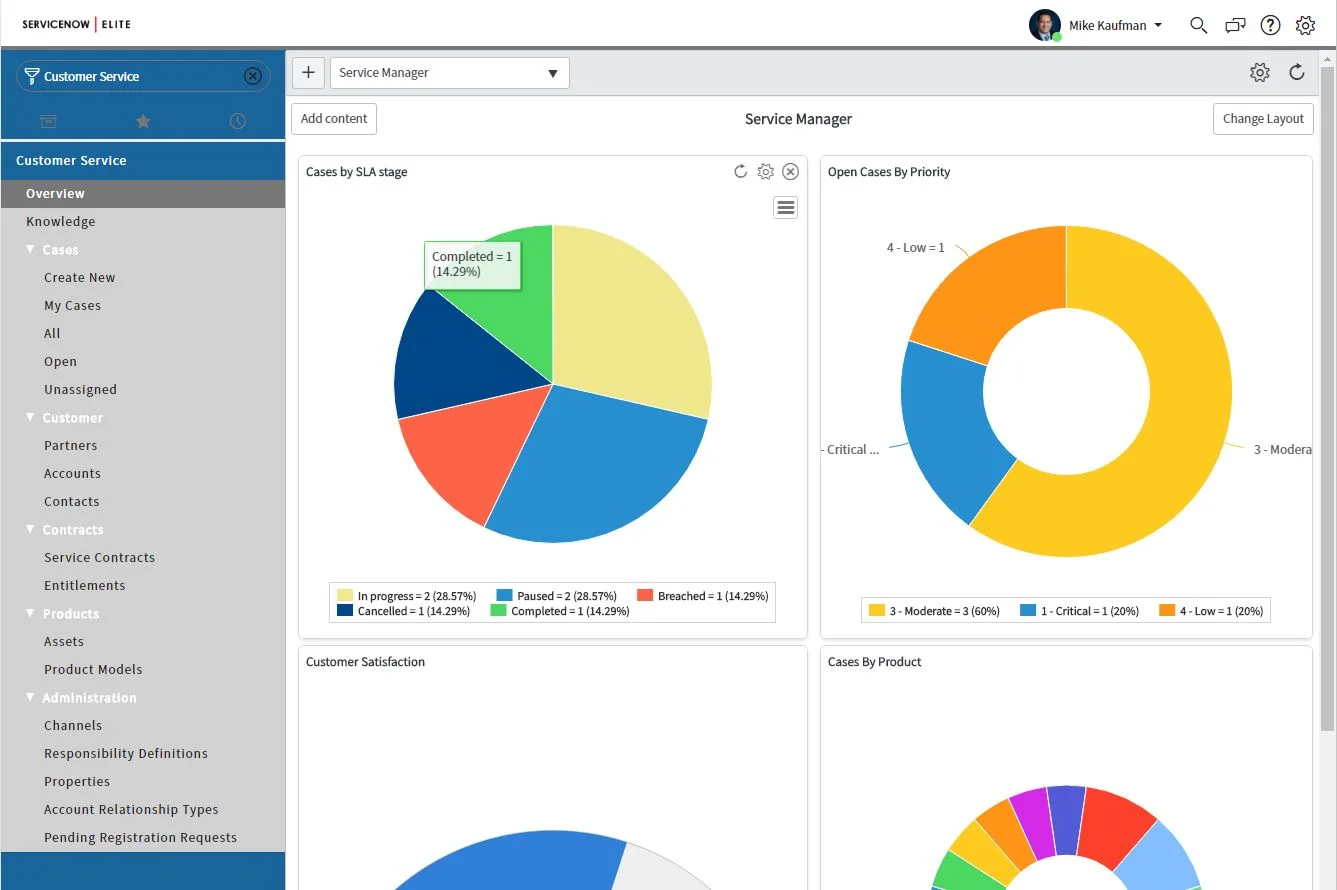Open the chart context menu on Cases by SLA

tap(785, 207)
